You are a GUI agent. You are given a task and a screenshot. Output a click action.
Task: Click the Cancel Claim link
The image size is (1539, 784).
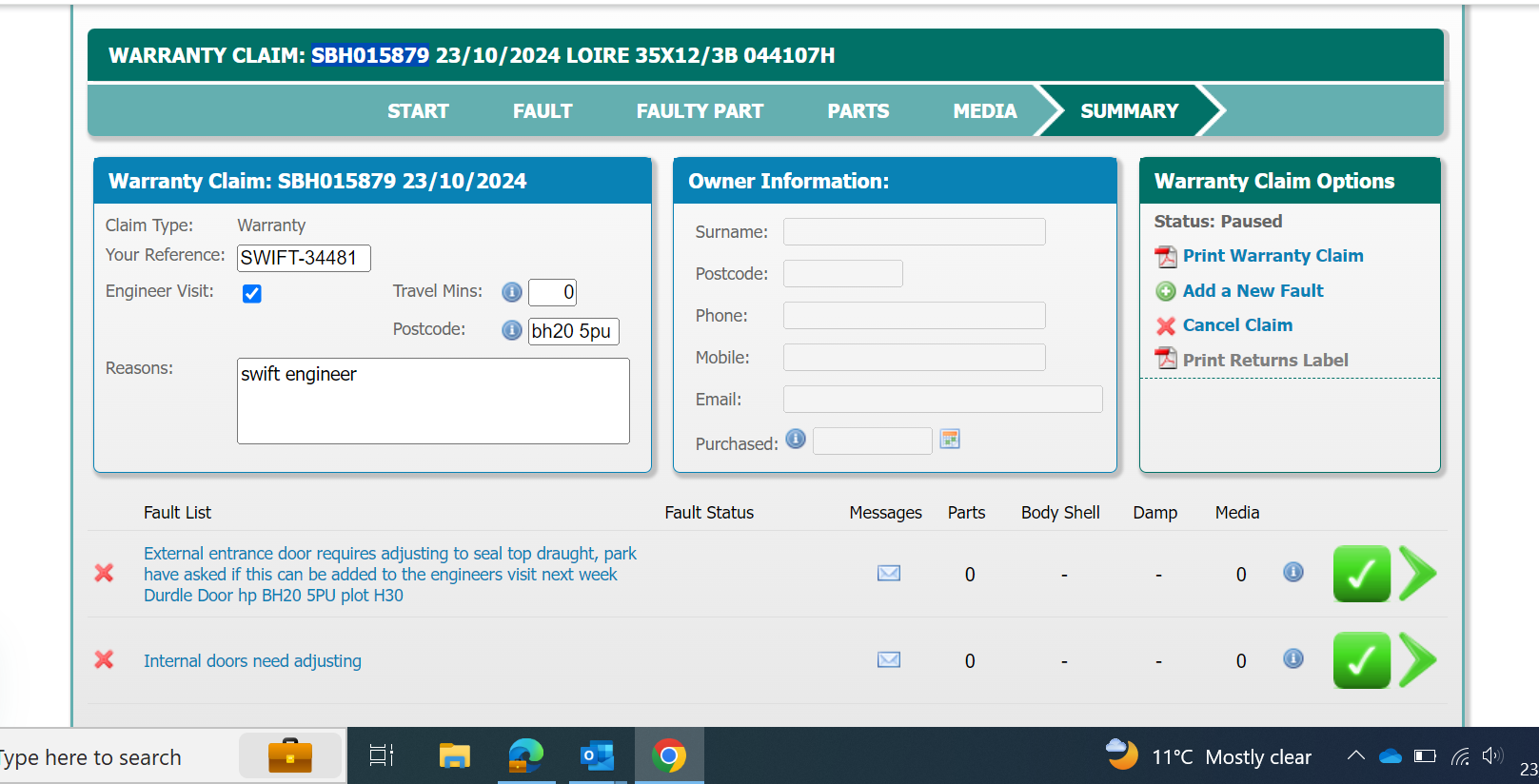click(1237, 325)
